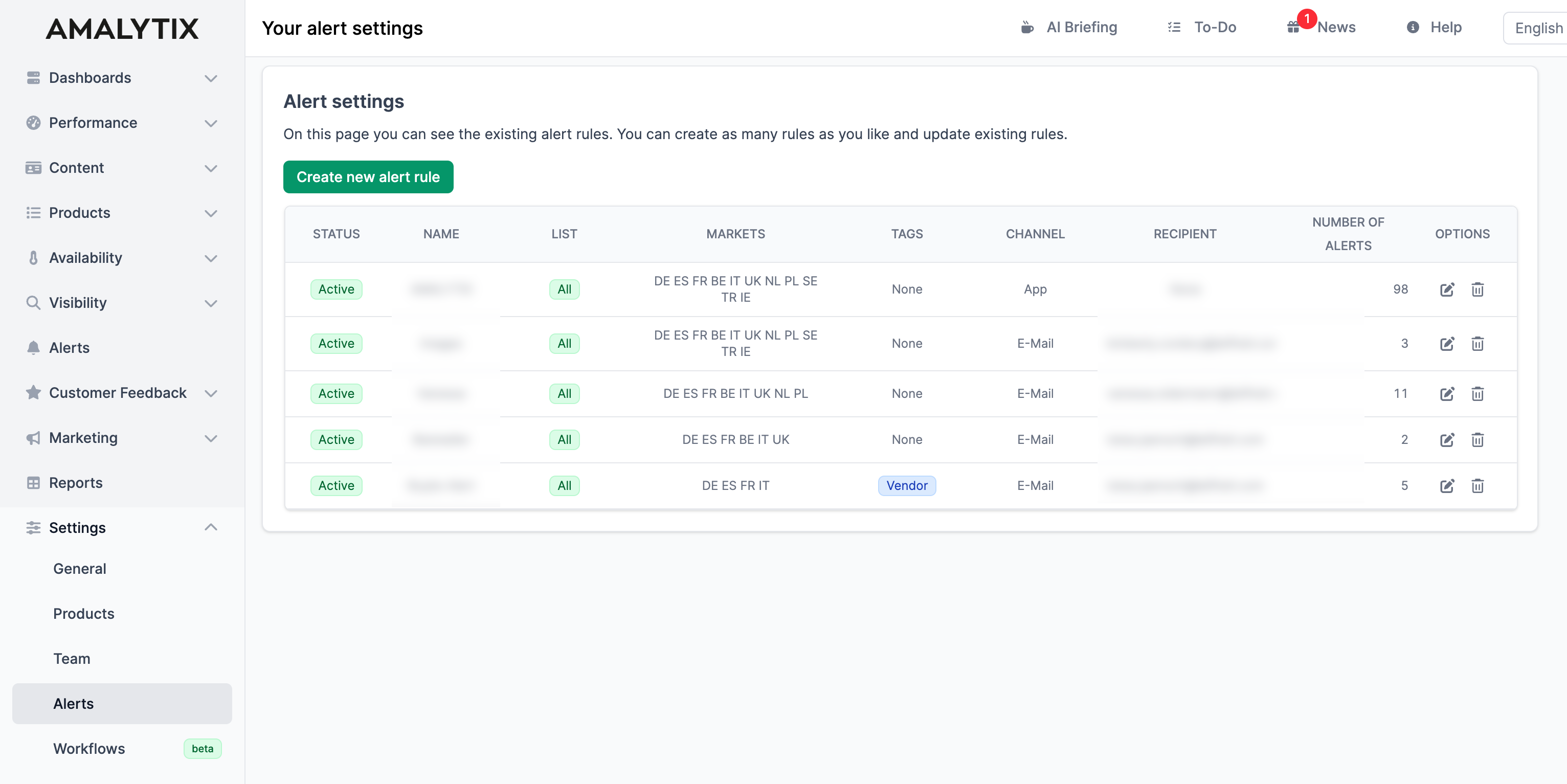Expand the Customer Feedback menu
The width and height of the screenshot is (1567, 784).
click(211, 393)
